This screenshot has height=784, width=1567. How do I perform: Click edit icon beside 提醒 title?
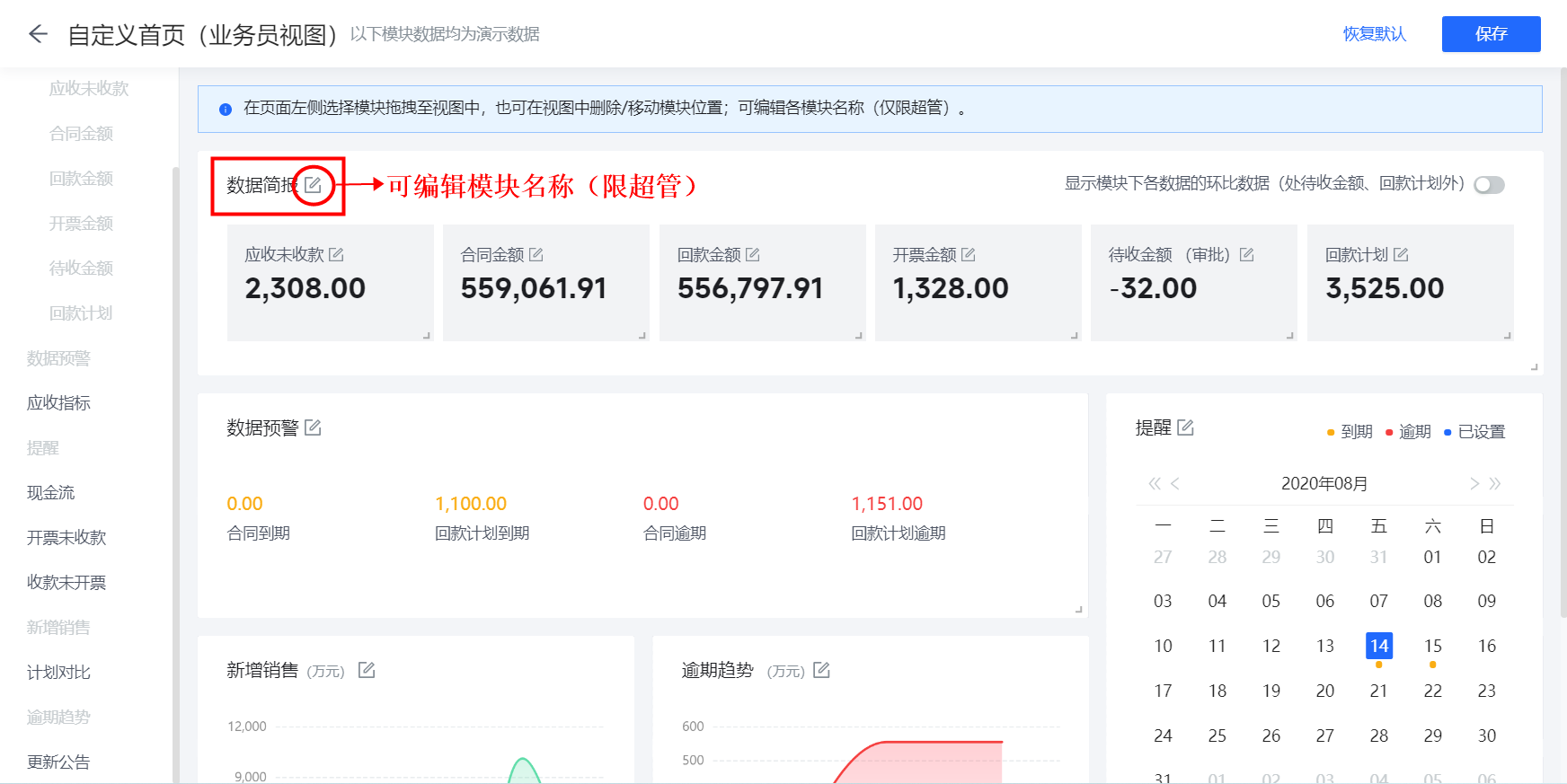pos(1185,427)
